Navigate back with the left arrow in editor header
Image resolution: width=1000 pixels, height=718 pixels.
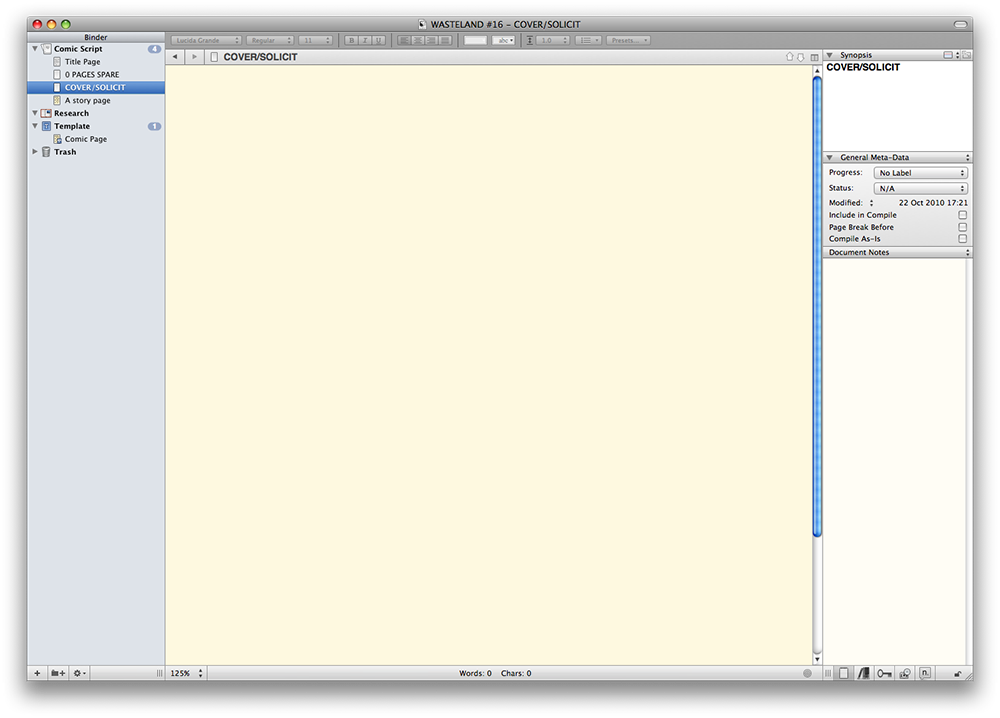[x=175, y=57]
